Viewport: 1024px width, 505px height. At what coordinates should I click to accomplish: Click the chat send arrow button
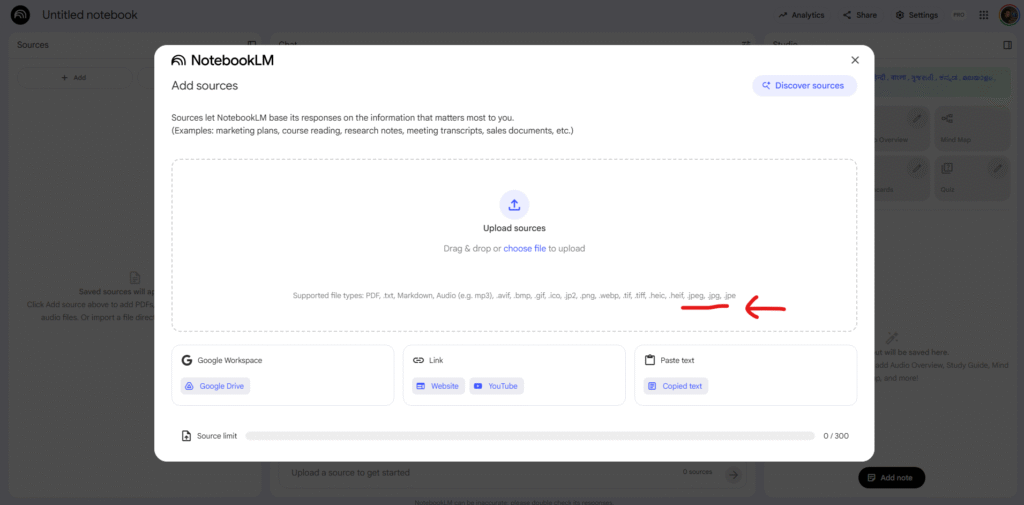[733, 474]
